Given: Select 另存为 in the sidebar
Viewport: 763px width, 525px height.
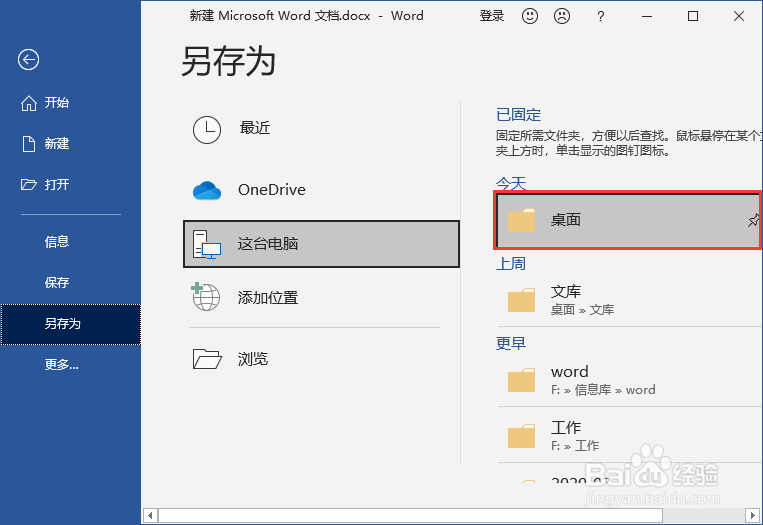Looking at the screenshot, I should coord(71,324).
